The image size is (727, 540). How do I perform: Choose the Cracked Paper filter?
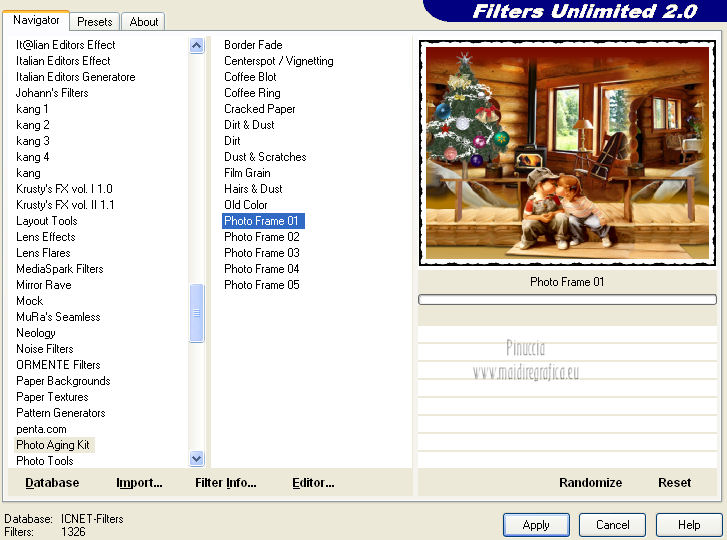coord(260,109)
